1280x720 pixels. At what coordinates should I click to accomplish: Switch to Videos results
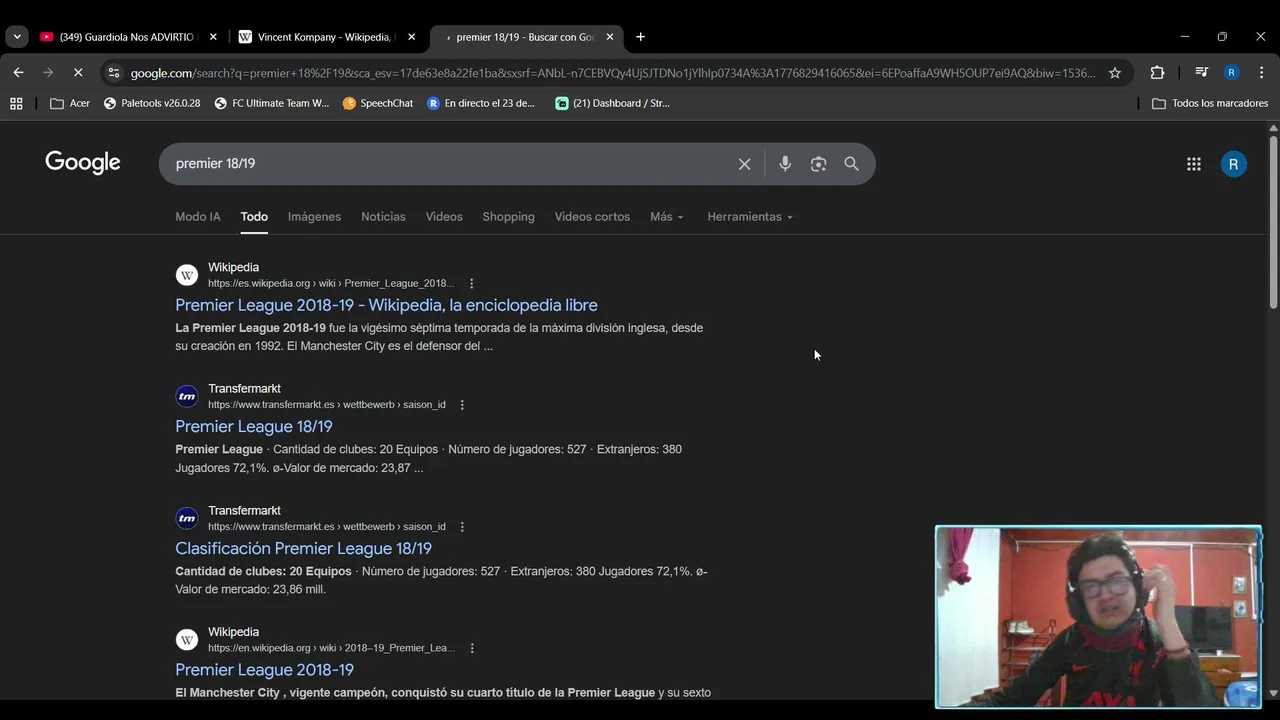click(x=444, y=217)
